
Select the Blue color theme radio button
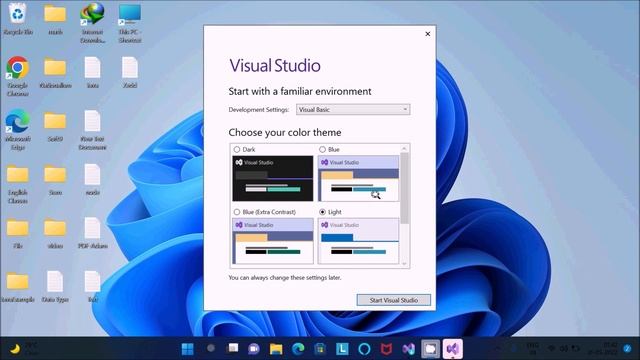coord(322,150)
